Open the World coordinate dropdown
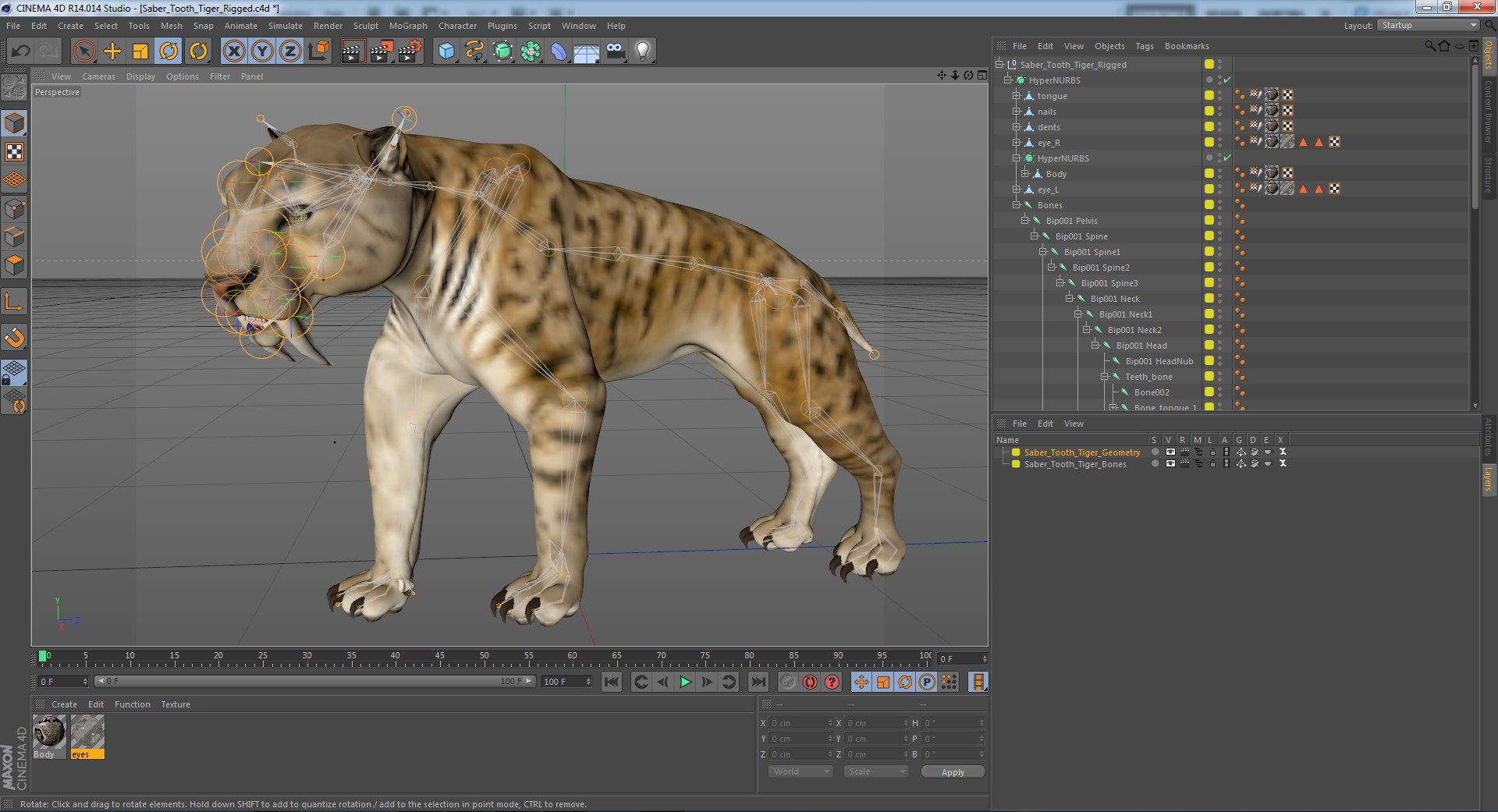1498x812 pixels. (800, 771)
